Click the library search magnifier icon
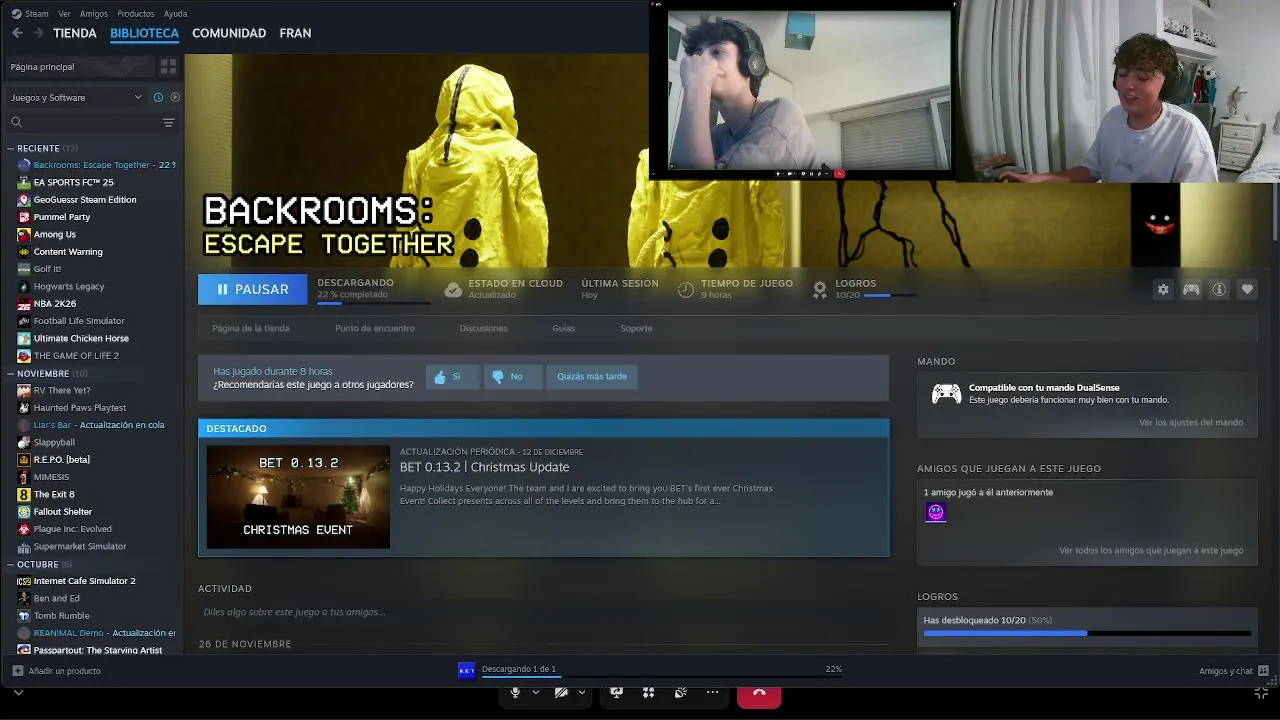This screenshot has width=1280, height=720. (x=16, y=122)
